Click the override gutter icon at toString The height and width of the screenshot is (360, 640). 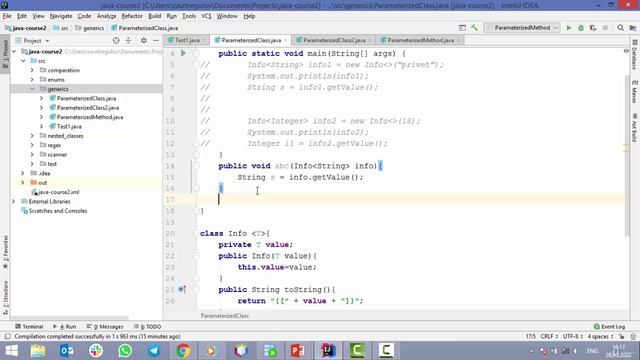click(x=182, y=289)
